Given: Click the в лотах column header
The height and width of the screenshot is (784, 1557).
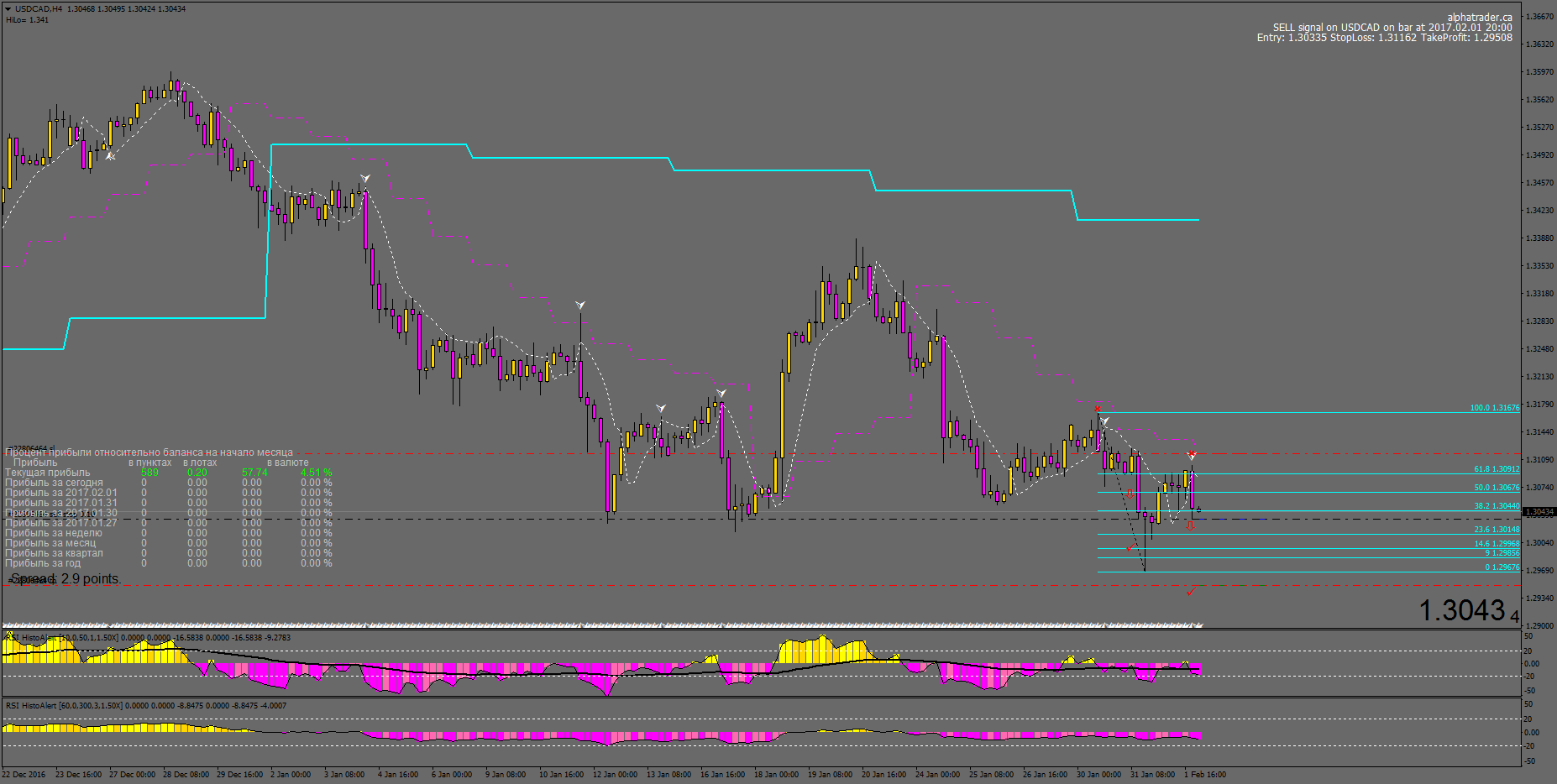Looking at the screenshot, I should point(200,463).
